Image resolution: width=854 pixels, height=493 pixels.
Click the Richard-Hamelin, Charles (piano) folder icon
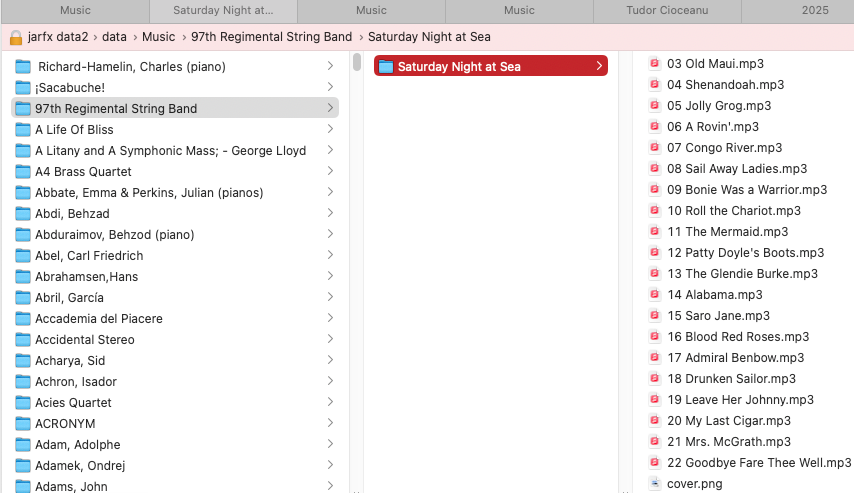point(23,67)
